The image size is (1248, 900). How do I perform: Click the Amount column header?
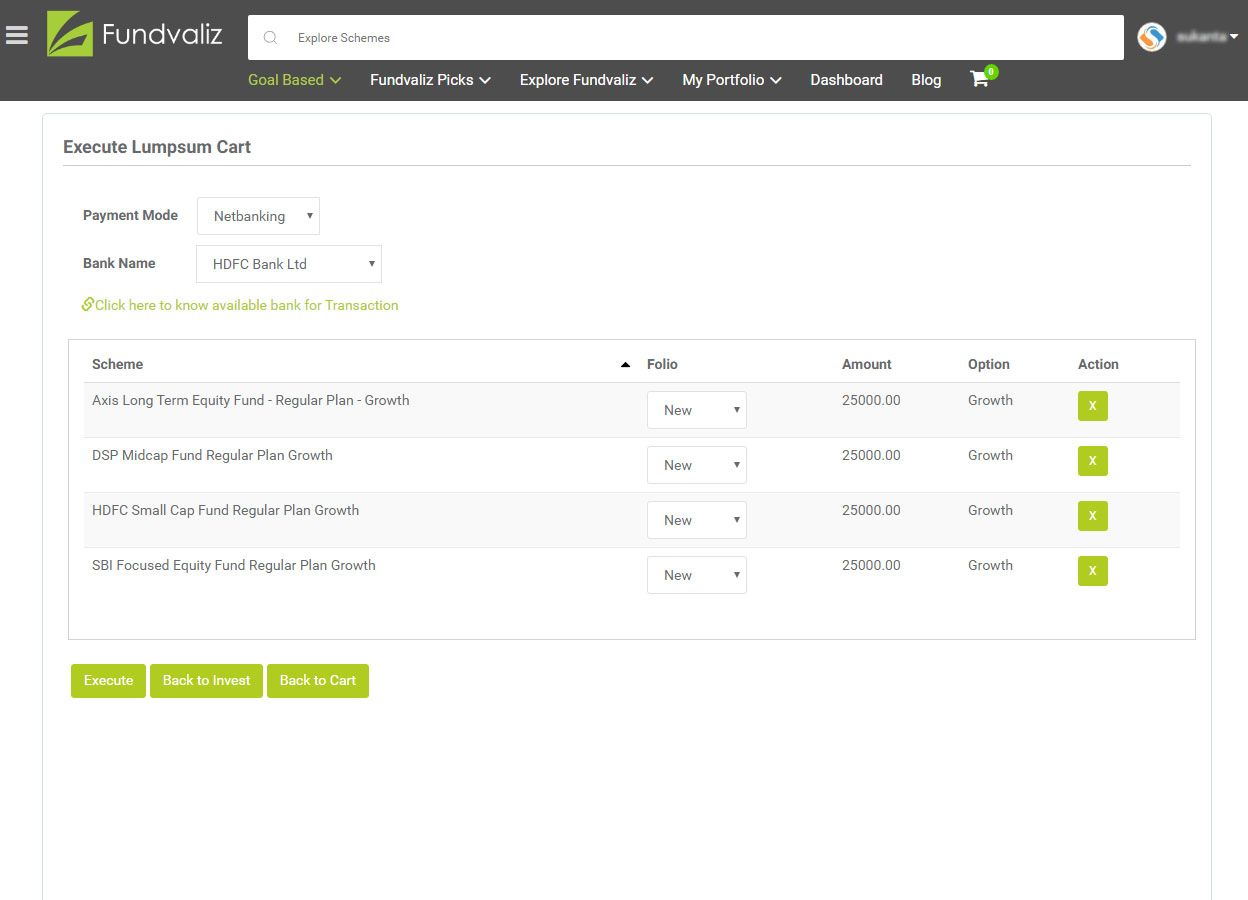(866, 365)
